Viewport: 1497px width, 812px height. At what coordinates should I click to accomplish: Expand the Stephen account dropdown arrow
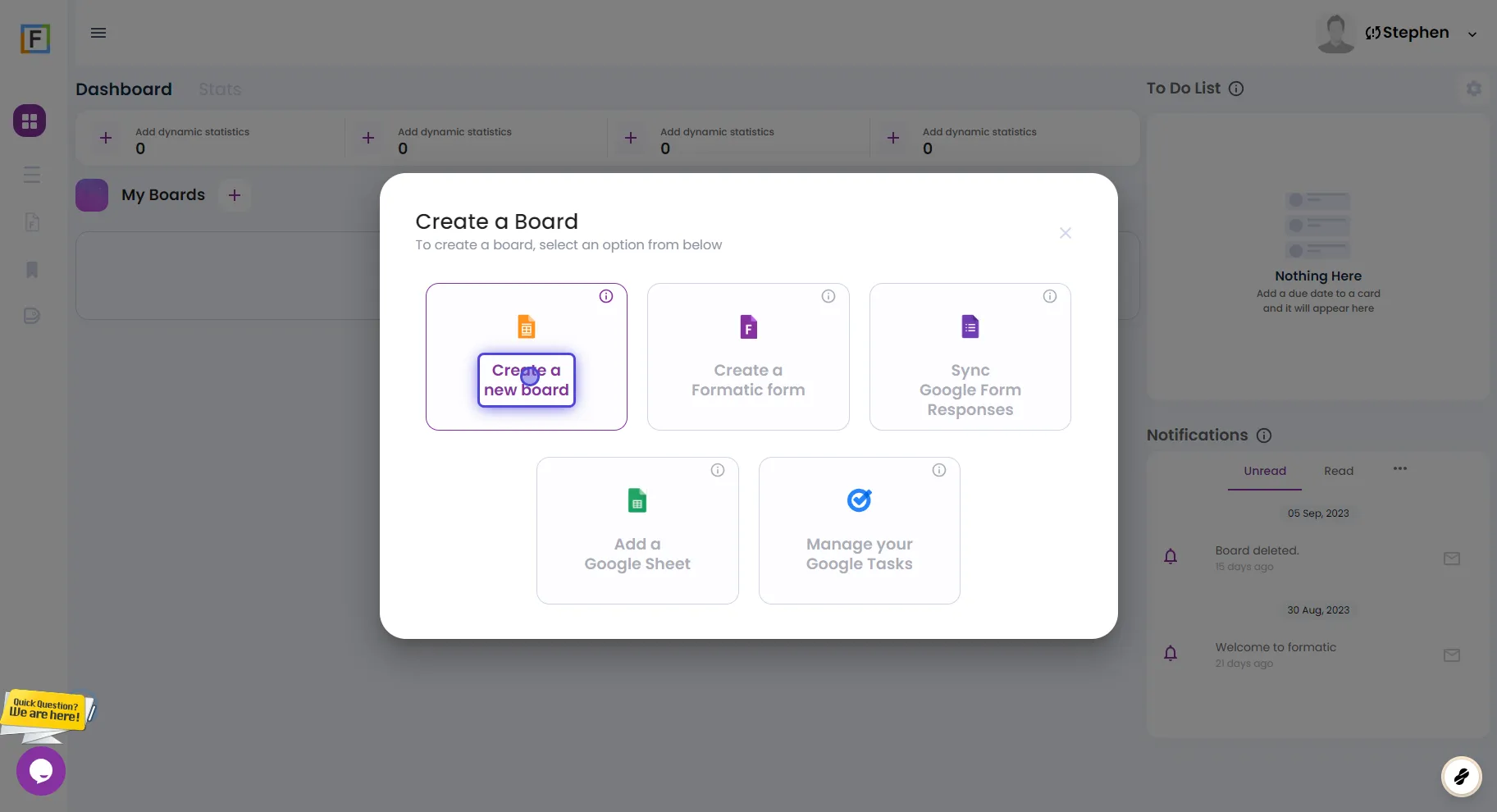1472,34
